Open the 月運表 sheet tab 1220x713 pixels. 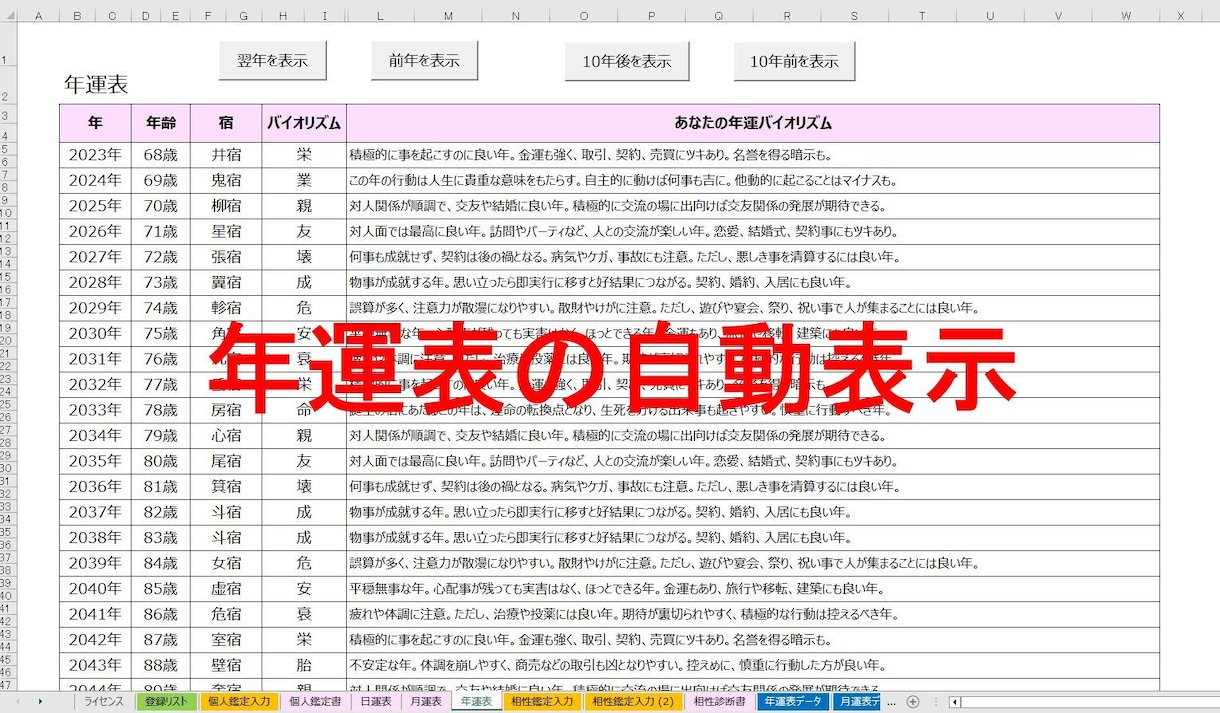point(426,702)
